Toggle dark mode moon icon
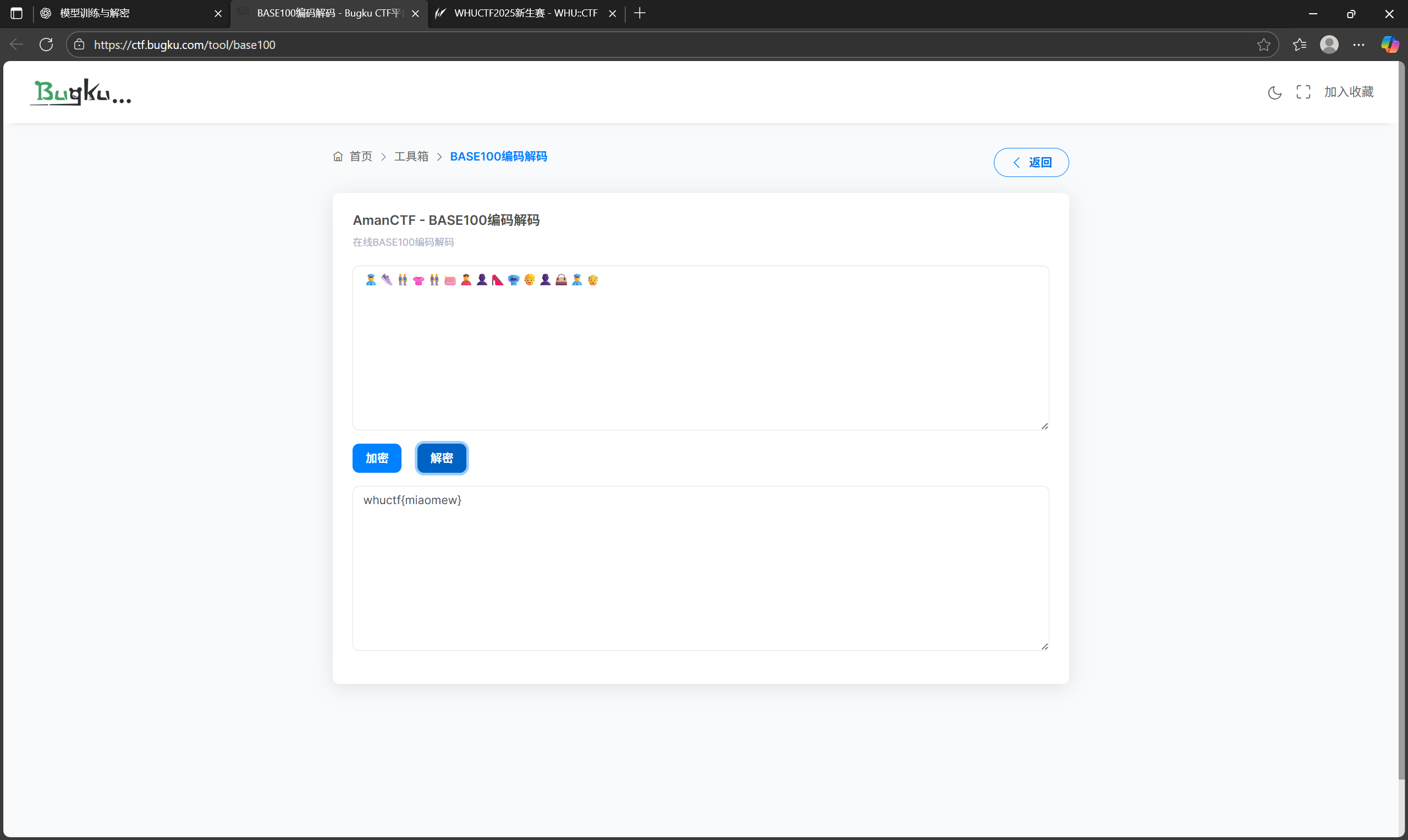1408x840 pixels. point(1274,92)
